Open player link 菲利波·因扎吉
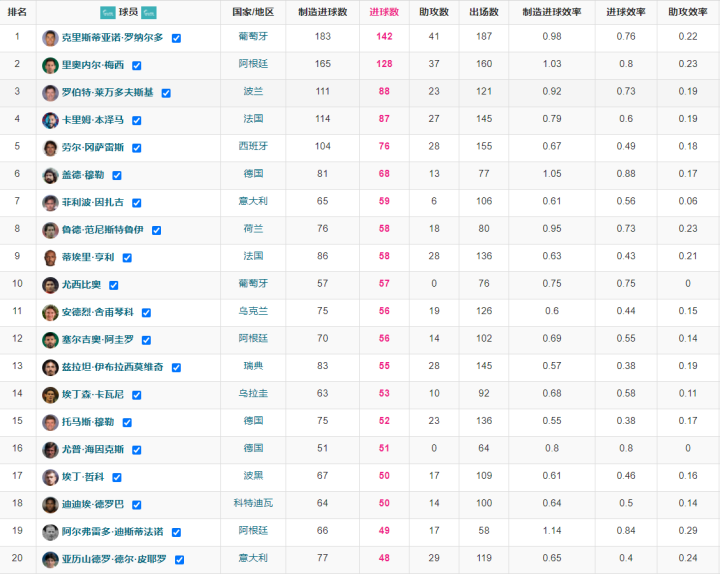 coord(93,203)
